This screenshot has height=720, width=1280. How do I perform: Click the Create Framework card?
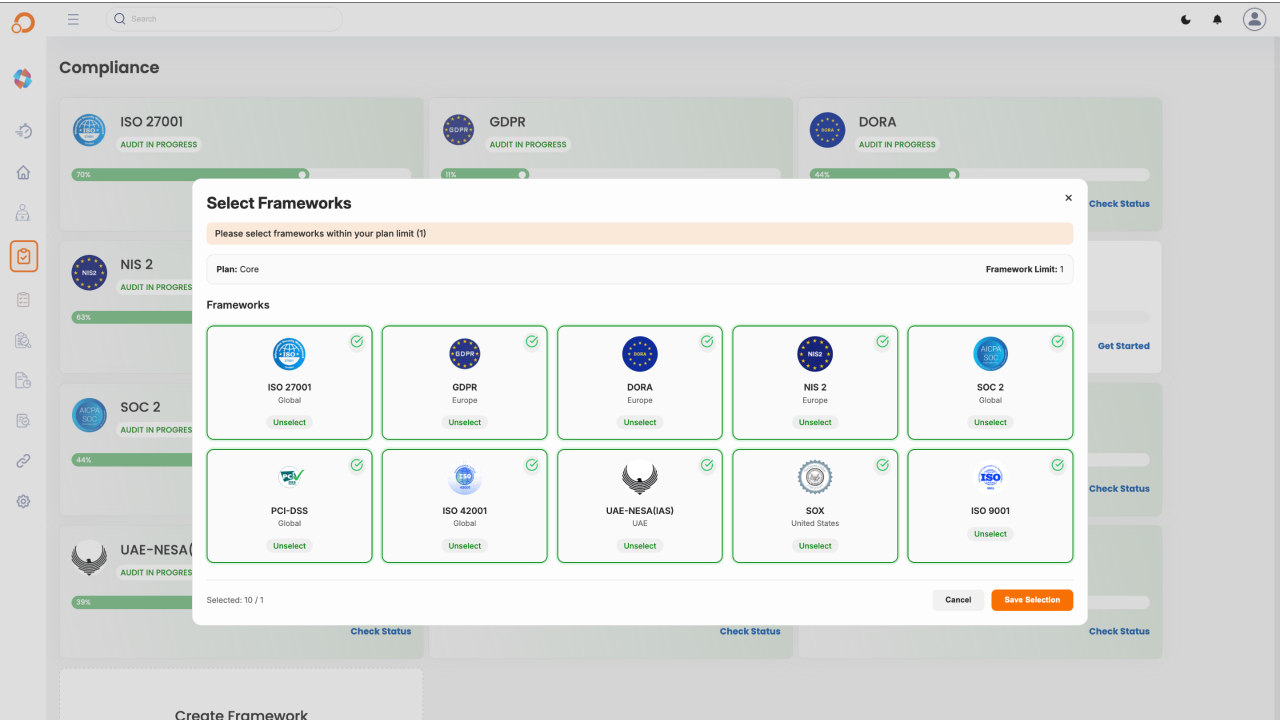coord(241,695)
